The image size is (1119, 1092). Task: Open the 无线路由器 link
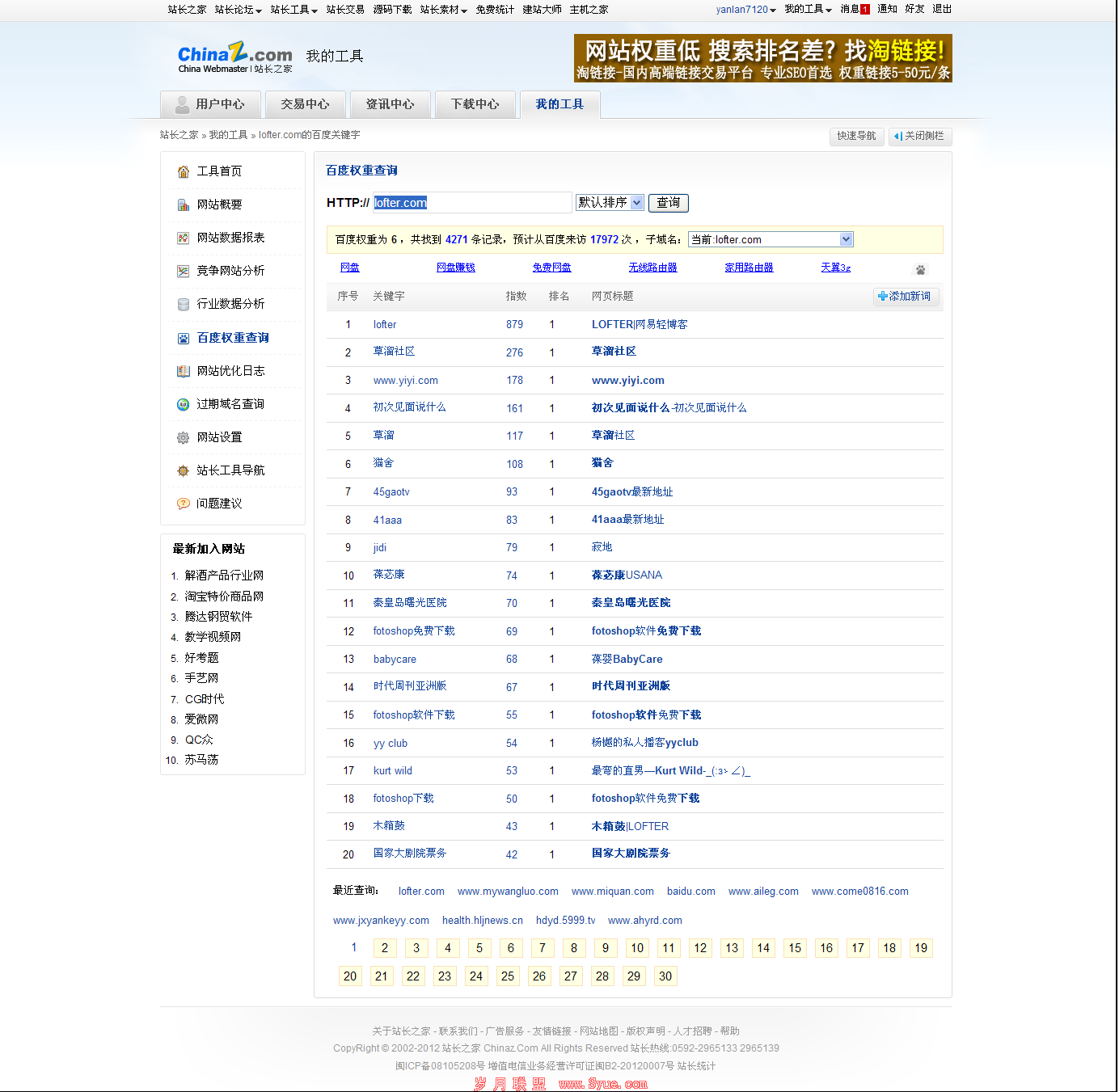click(x=653, y=268)
